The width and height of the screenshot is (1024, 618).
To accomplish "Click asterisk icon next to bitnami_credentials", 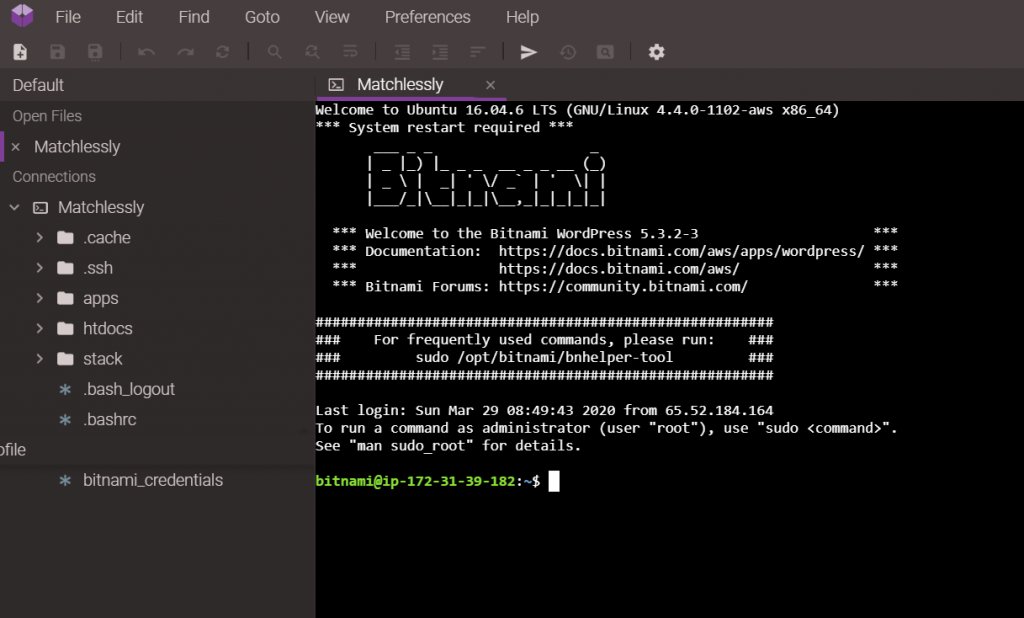I will point(65,480).
